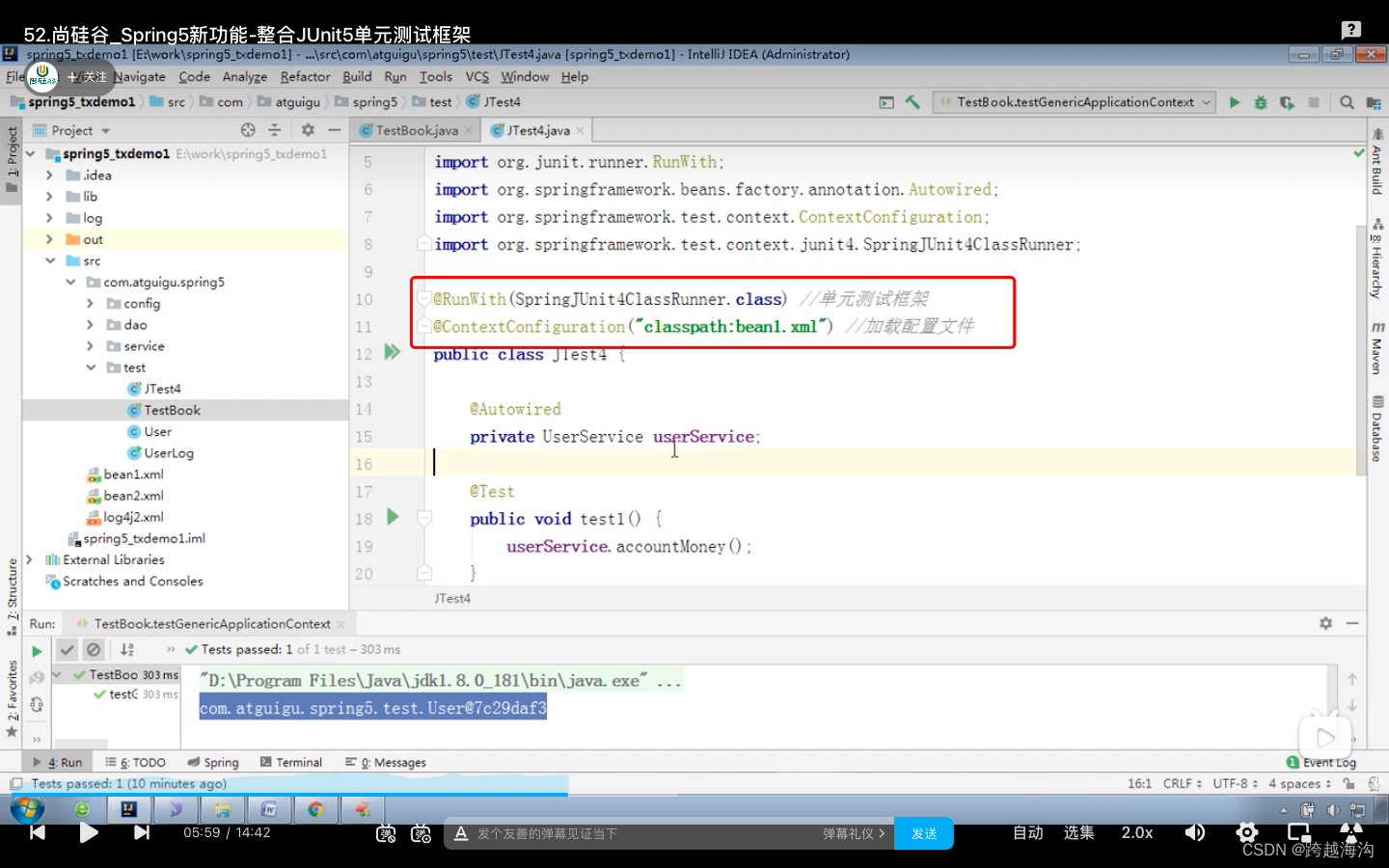
Task: Hide the Project panel with the minus icon
Action: click(334, 130)
